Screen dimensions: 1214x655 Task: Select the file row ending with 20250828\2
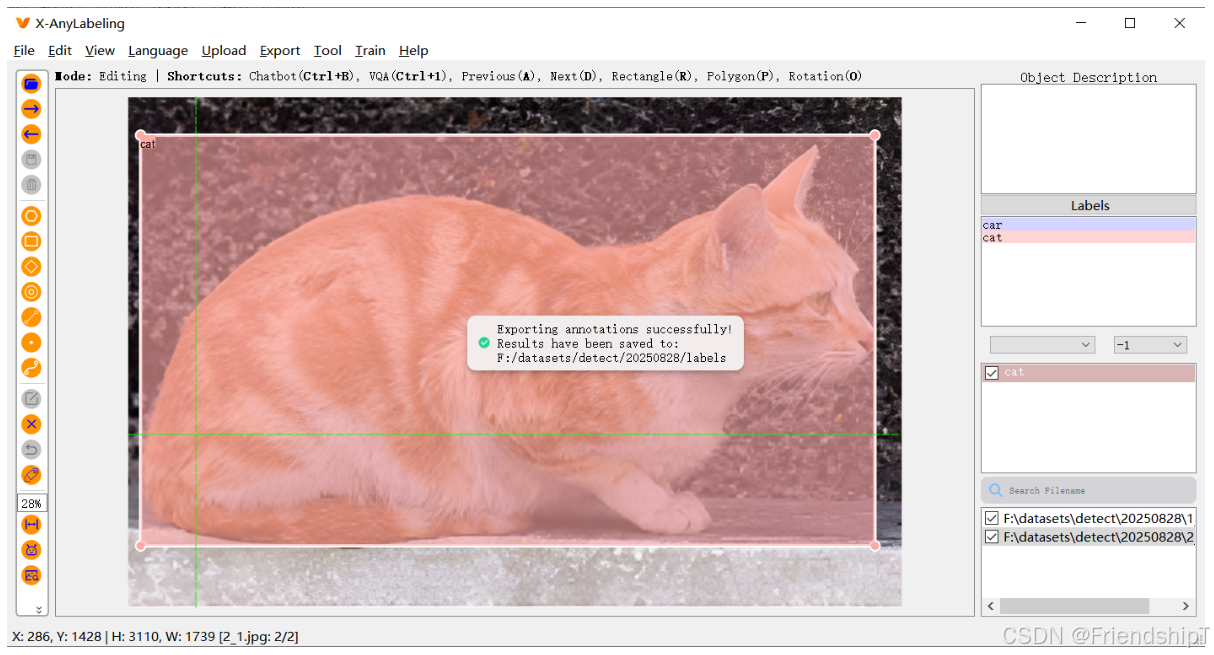[1088, 537]
